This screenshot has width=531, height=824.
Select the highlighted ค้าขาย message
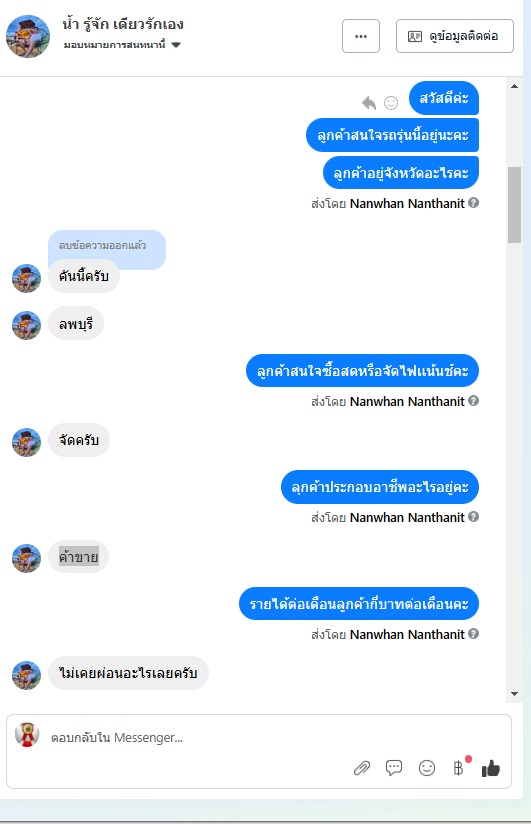click(x=78, y=557)
